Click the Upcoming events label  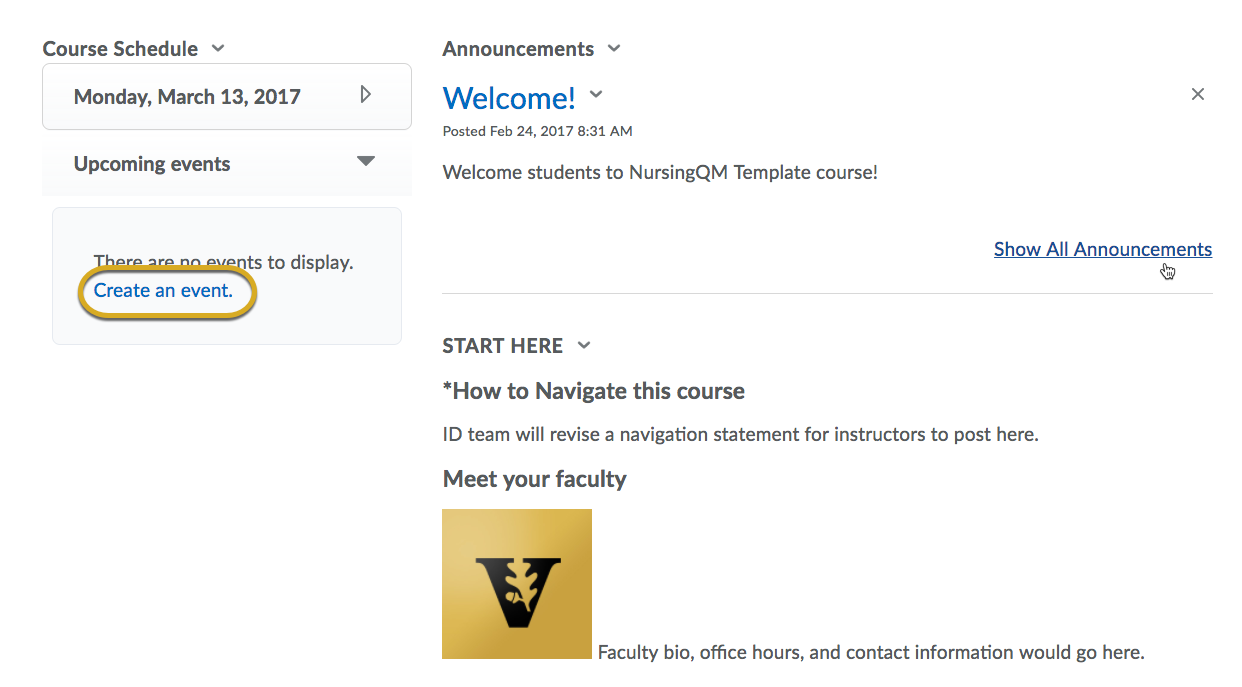click(x=152, y=164)
